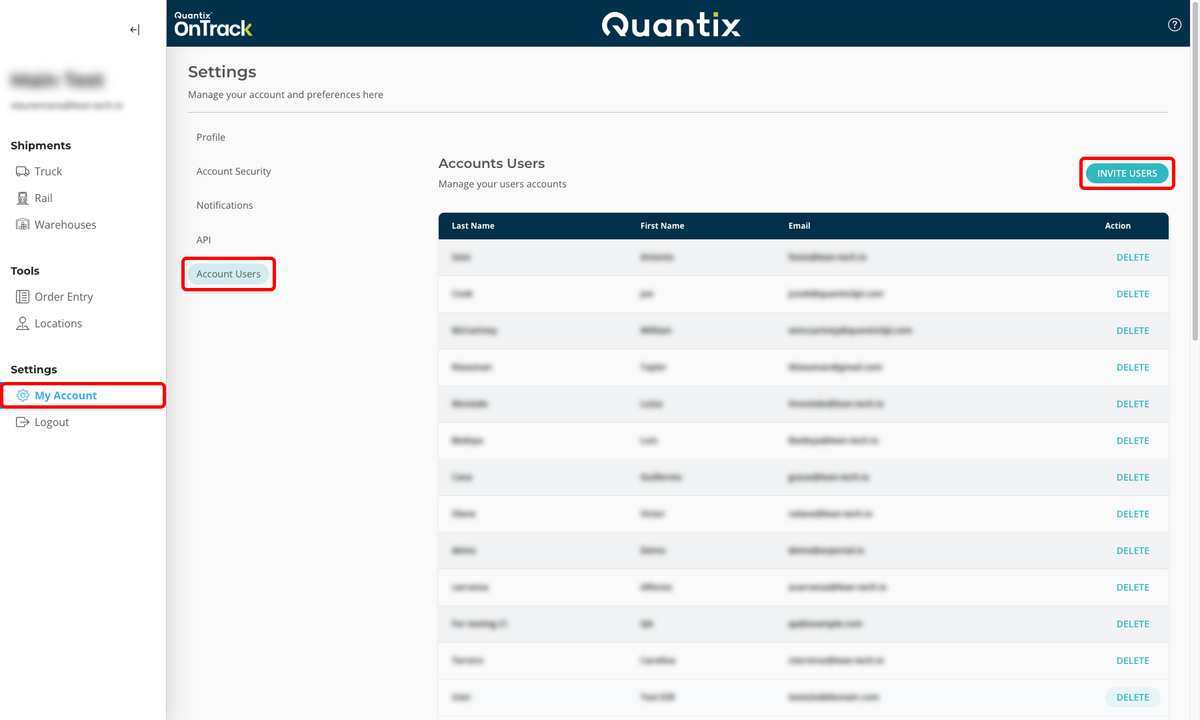Click the Quantix OnTrack logo
This screenshot has width=1200, height=720.
(x=213, y=22)
